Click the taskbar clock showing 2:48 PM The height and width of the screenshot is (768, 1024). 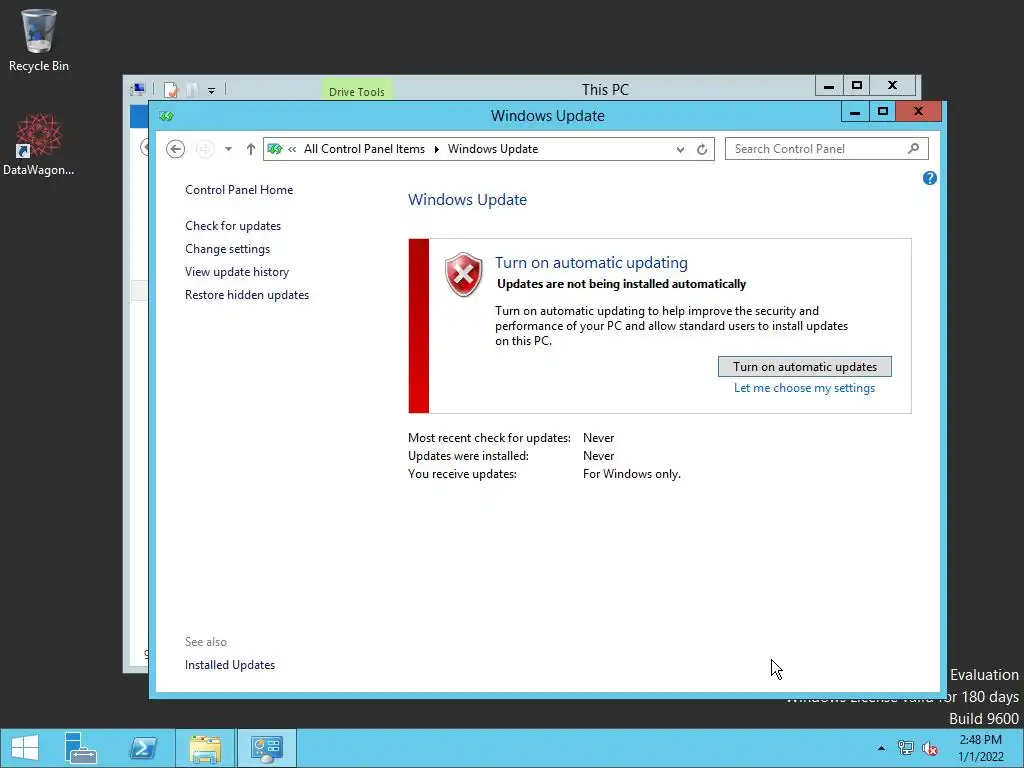coord(980,748)
